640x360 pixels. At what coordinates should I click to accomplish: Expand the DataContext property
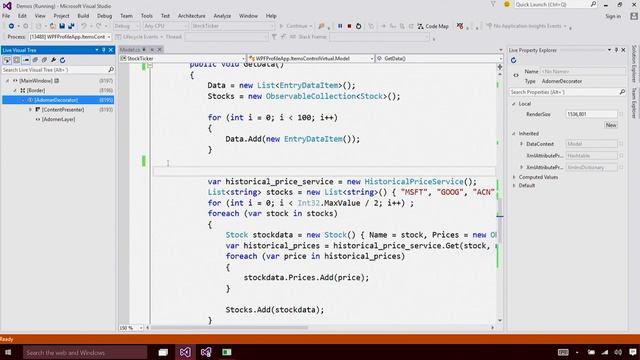pos(521,144)
